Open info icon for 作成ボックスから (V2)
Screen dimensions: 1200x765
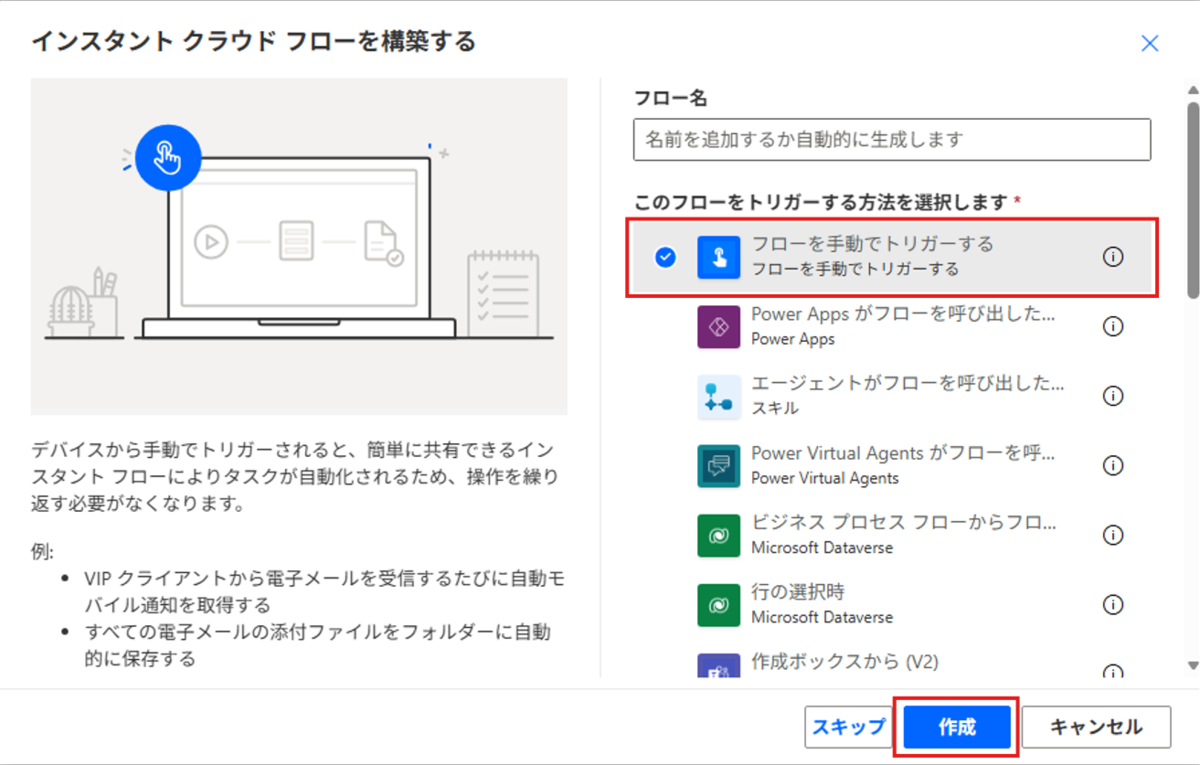(x=1112, y=671)
